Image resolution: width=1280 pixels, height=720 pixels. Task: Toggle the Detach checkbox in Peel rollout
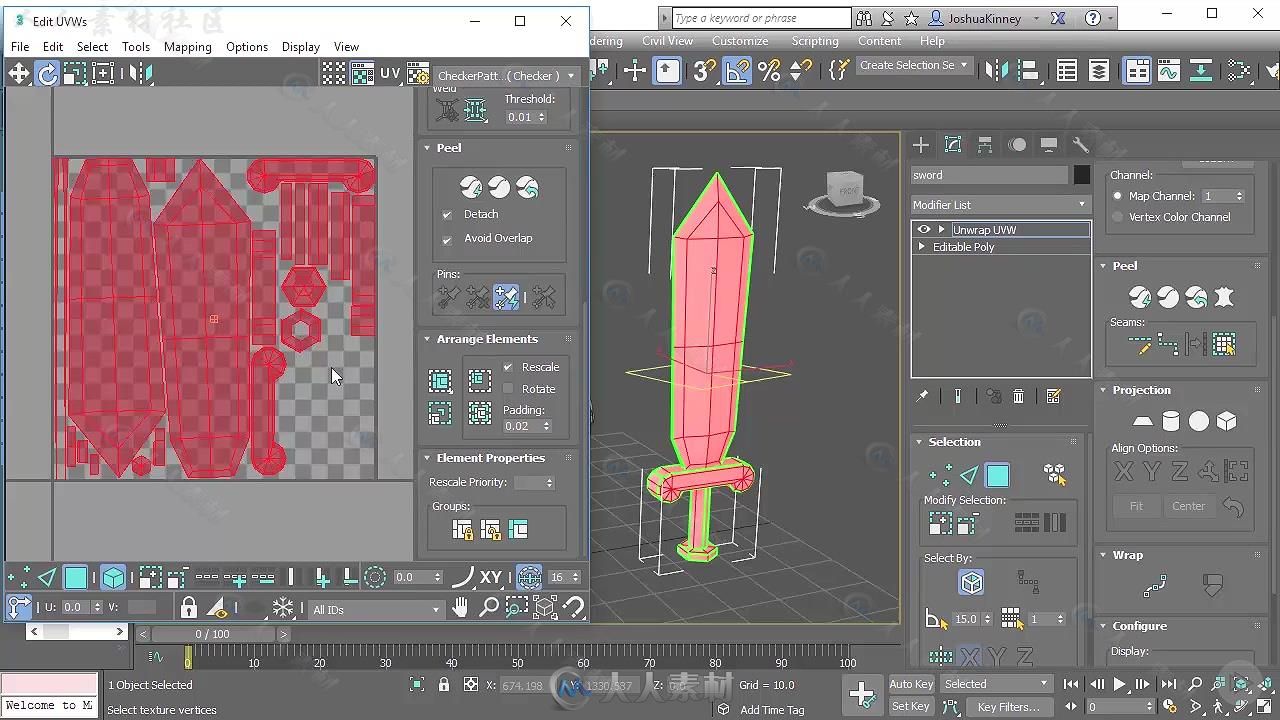[447, 214]
